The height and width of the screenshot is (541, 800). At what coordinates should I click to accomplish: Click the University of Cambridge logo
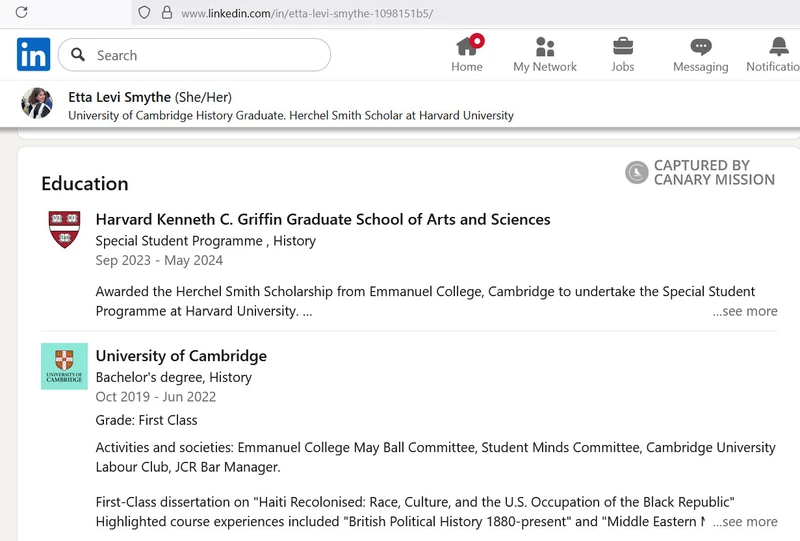coord(64,366)
